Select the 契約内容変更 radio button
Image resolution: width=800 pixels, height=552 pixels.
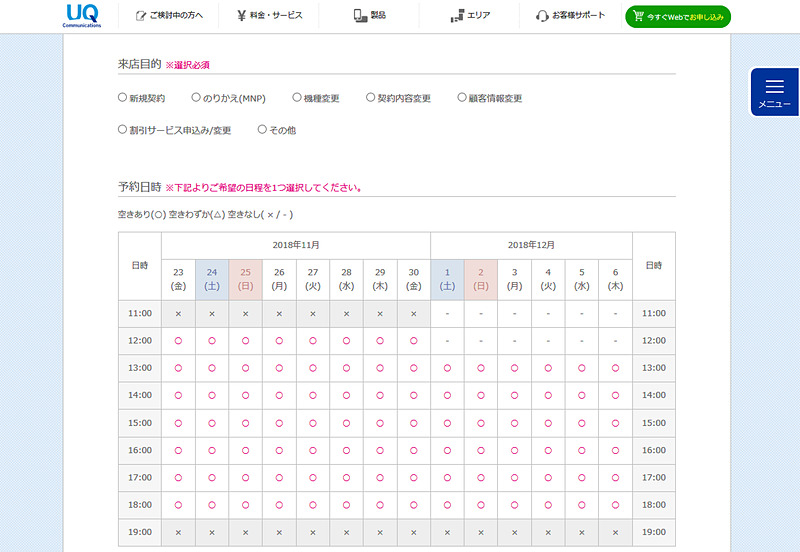[370, 98]
